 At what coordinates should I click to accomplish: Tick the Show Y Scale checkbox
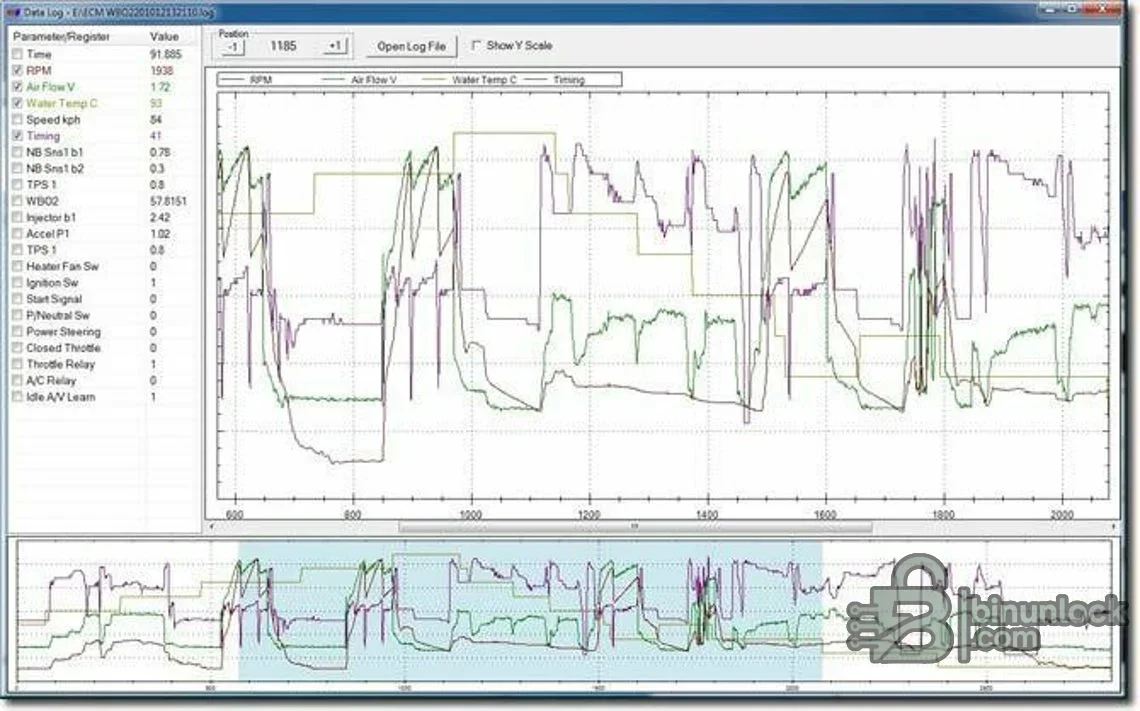[476, 45]
